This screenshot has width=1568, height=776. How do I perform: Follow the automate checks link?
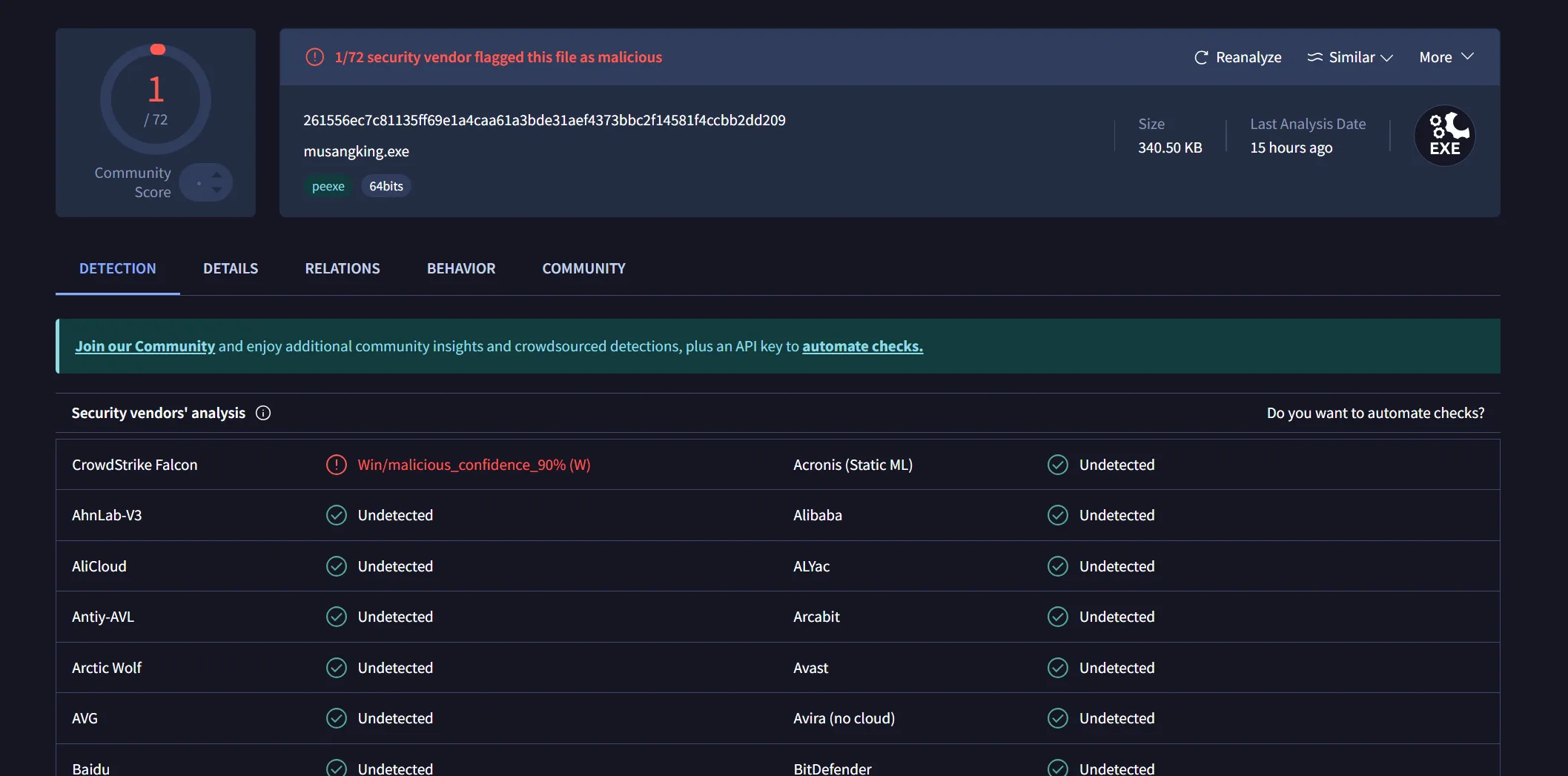862,346
